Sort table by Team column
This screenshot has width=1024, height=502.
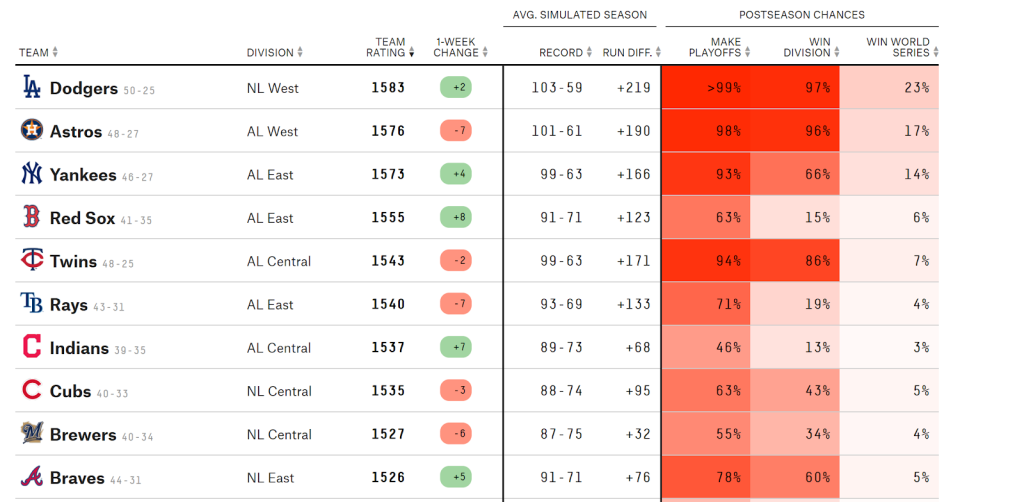click(38, 53)
